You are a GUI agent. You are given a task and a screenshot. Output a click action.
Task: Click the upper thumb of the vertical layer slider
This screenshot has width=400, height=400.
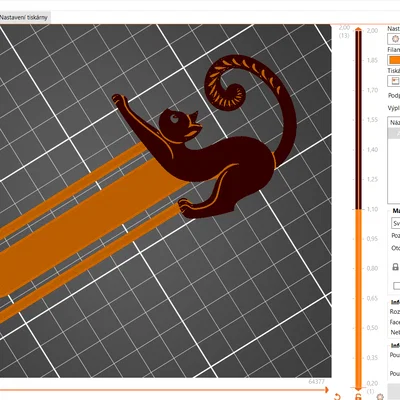[358, 30]
